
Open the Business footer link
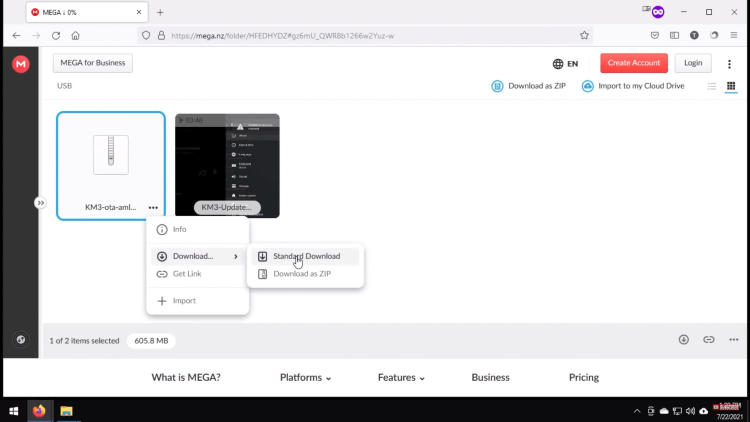(x=490, y=378)
